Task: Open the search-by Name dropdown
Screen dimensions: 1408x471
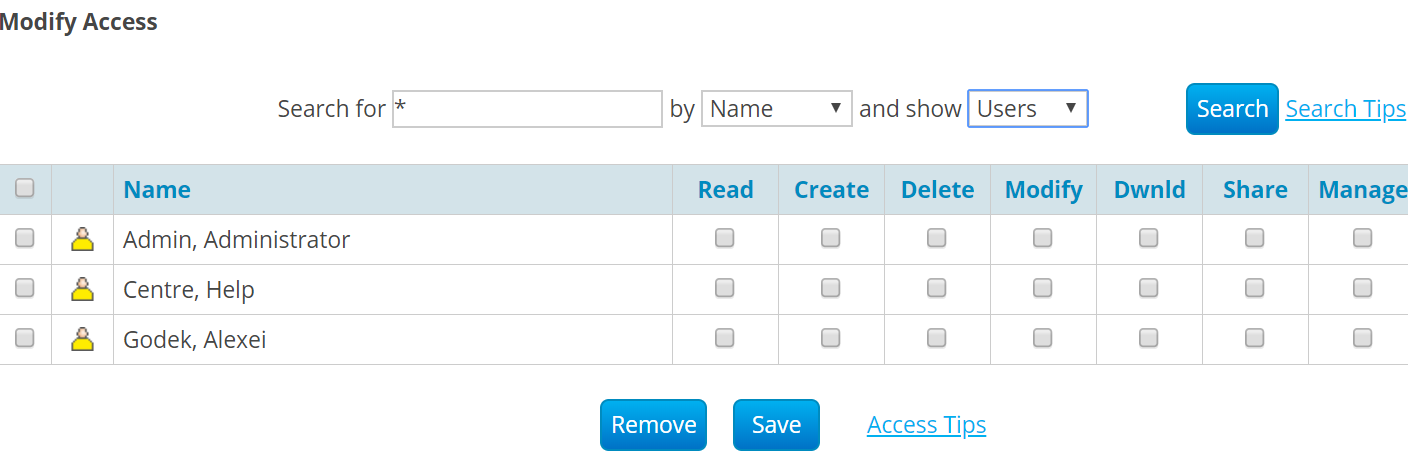Action: [x=776, y=109]
